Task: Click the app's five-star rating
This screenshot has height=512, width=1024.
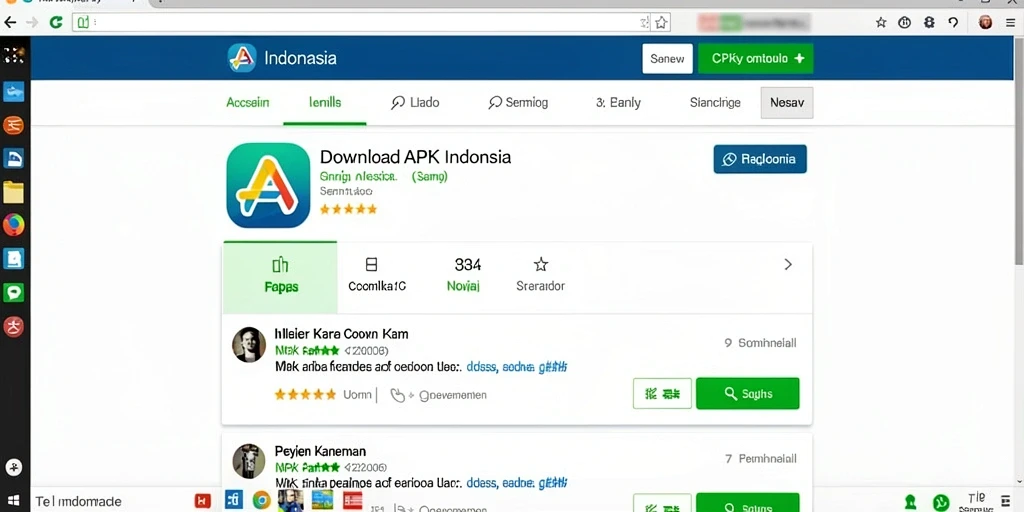Action: 348,210
